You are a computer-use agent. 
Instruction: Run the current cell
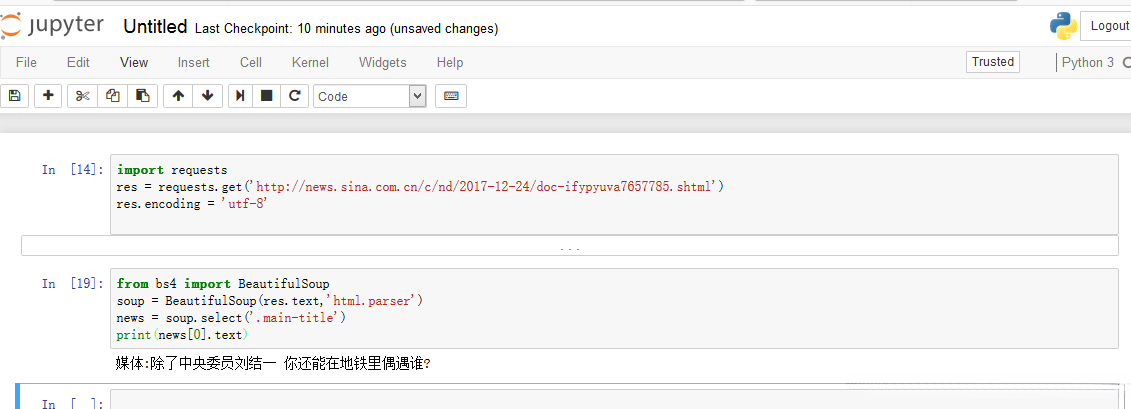240,96
